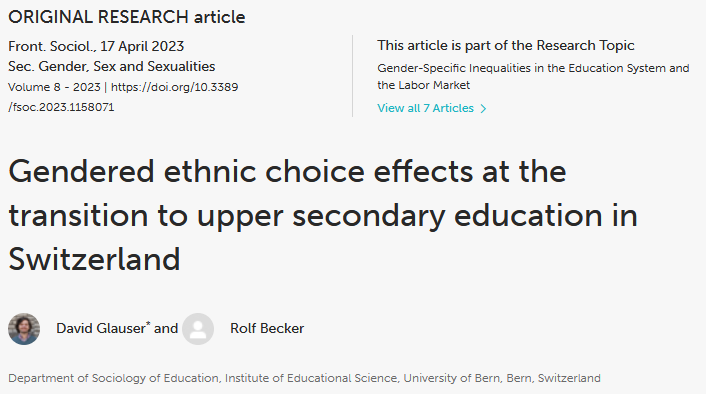The width and height of the screenshot is (706, 394).
Task: Click the University of Bern affiliation text
Action: [x=451, y=378]
